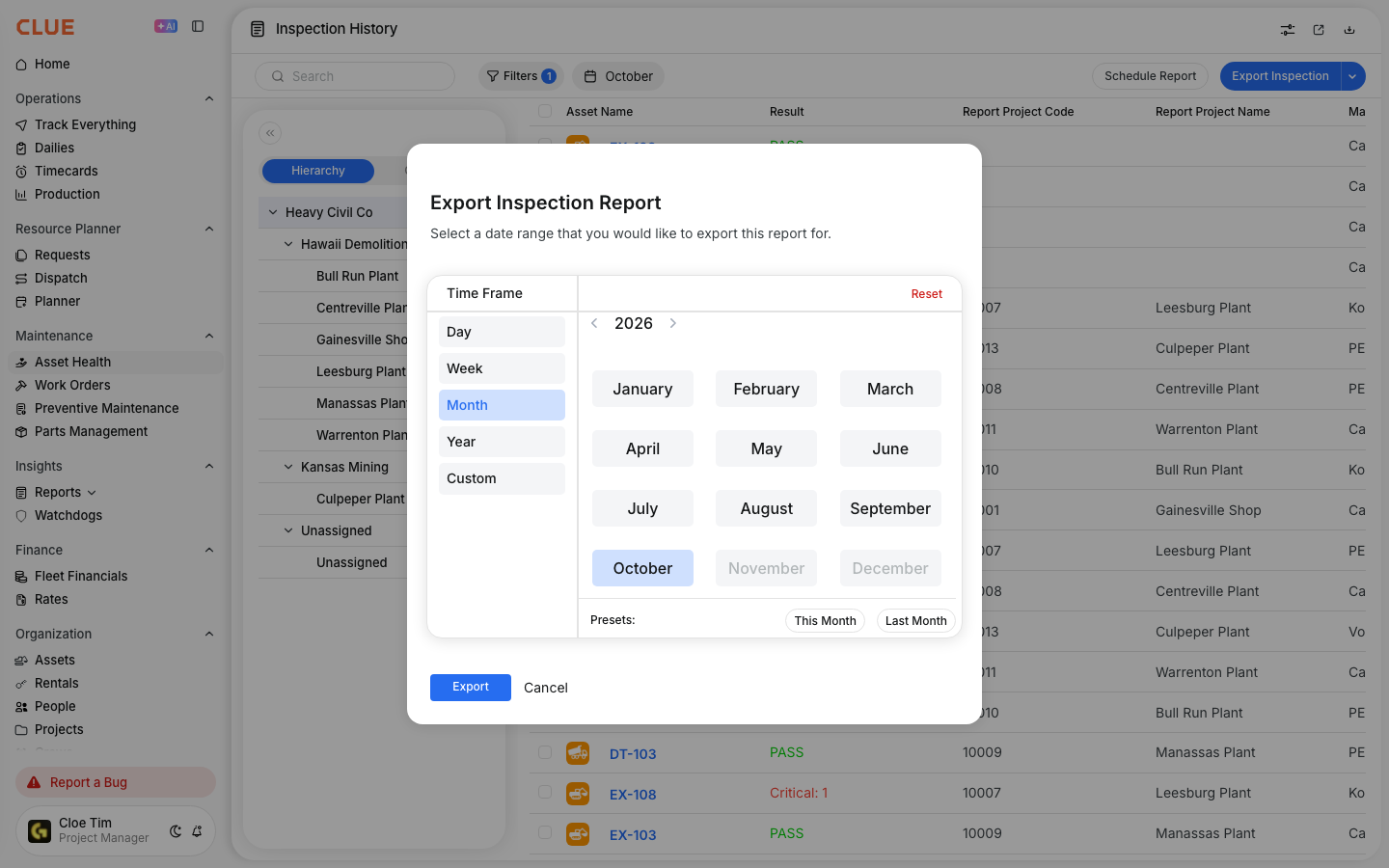Open Production in sidebar

[x=67, y=194]
